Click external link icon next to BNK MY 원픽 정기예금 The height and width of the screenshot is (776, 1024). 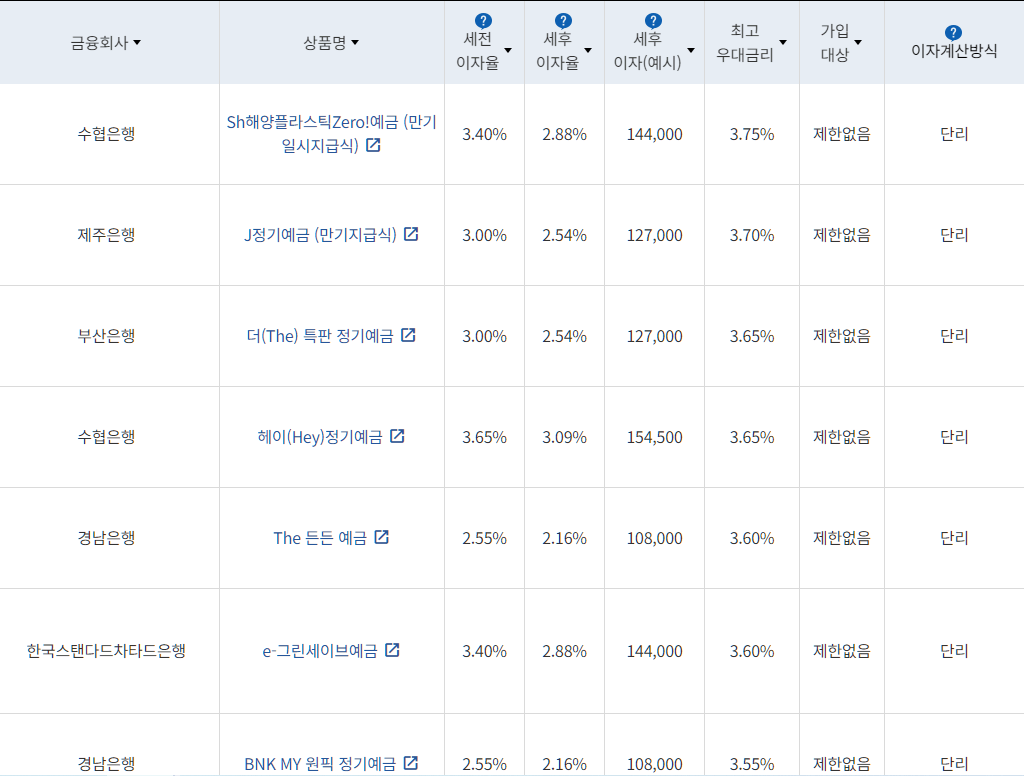point(411,762)
